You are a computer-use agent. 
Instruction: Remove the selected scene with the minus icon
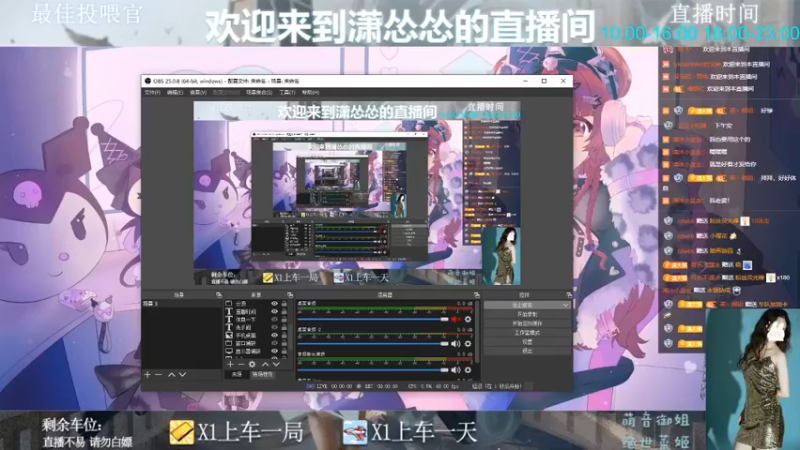(159, 374)
